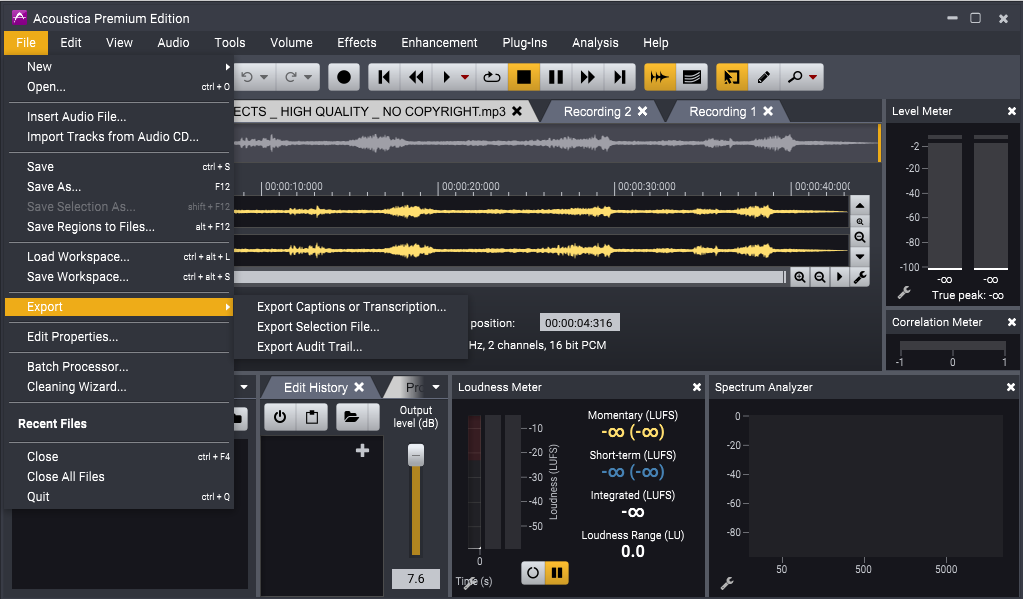This screenshot has width=1023, height=599.
Task: Jump to end with skip-forward button
Action: 620,77
